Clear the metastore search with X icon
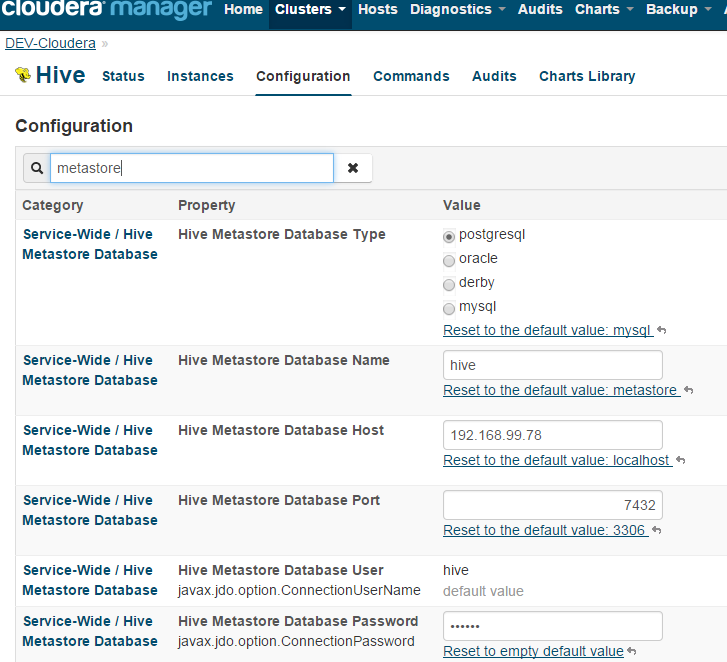The height and width of the screenshot is (662, 727). (x=353, y=168)
